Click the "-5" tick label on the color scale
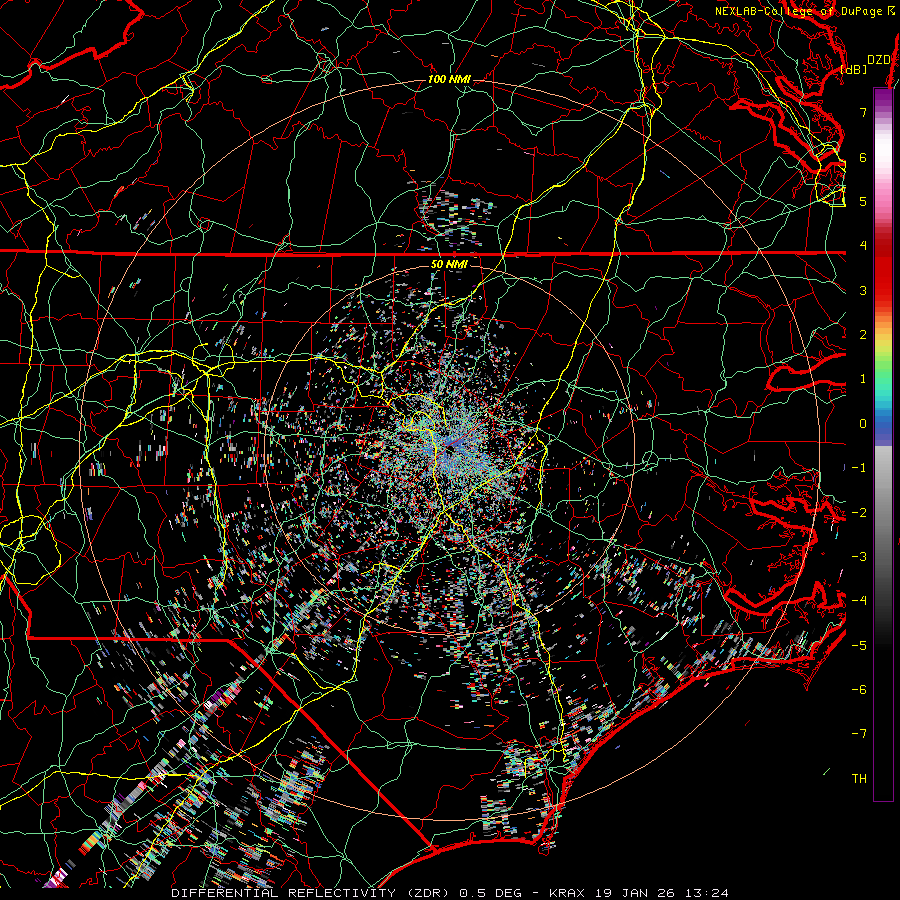900x900 pixels. 859,646
